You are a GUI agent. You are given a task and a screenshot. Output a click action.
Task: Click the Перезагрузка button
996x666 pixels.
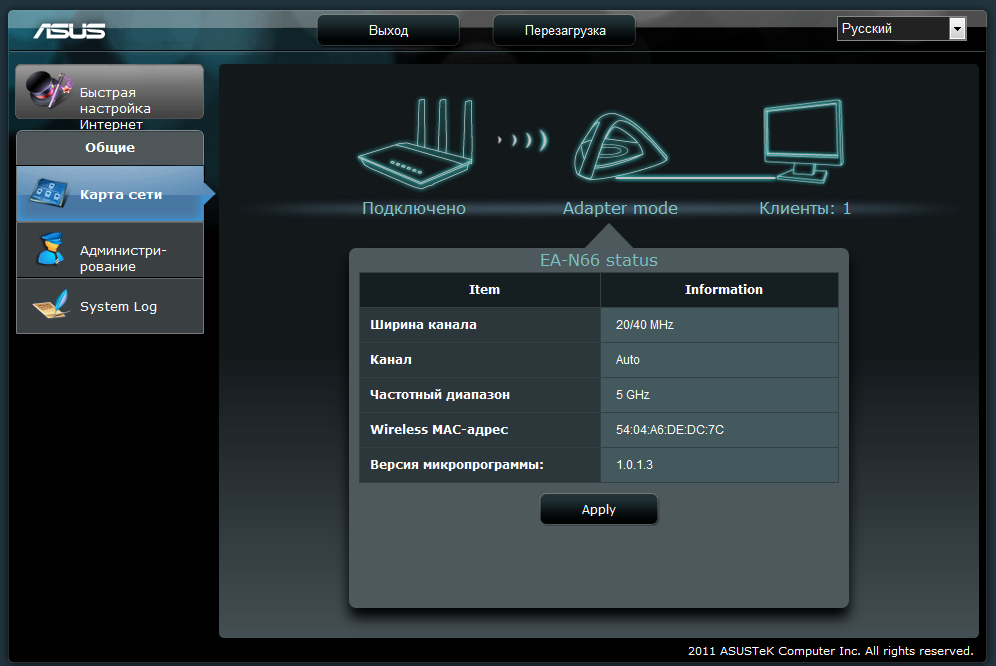click(x=565, y=31)
